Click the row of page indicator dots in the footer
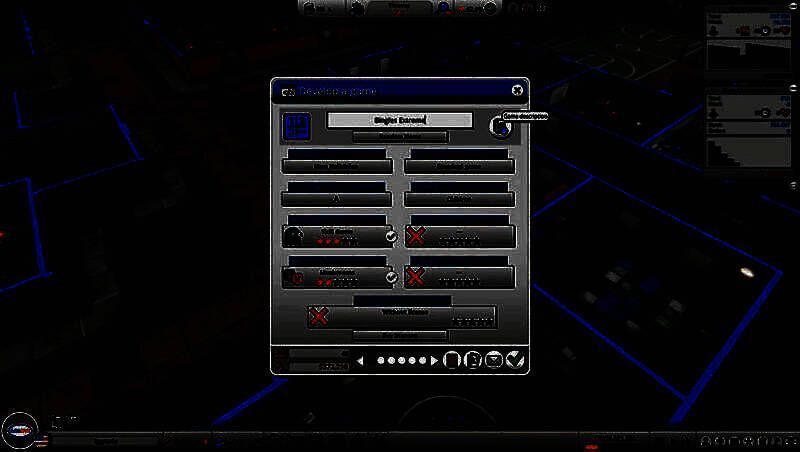Viewport: 800px width, 452px height. 399,360
